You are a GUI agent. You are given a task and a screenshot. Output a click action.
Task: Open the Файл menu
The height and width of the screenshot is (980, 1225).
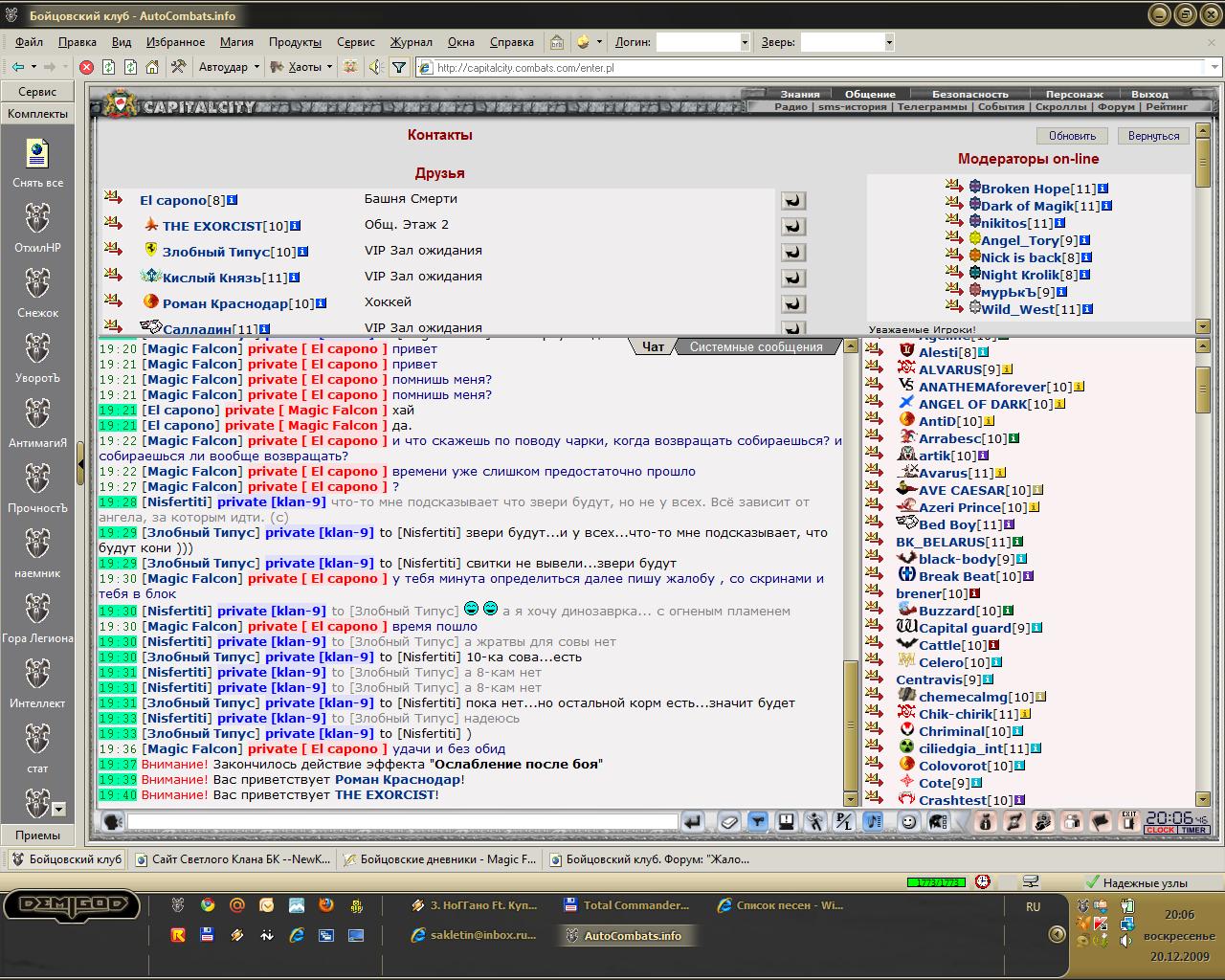click(x=29, y=42)
